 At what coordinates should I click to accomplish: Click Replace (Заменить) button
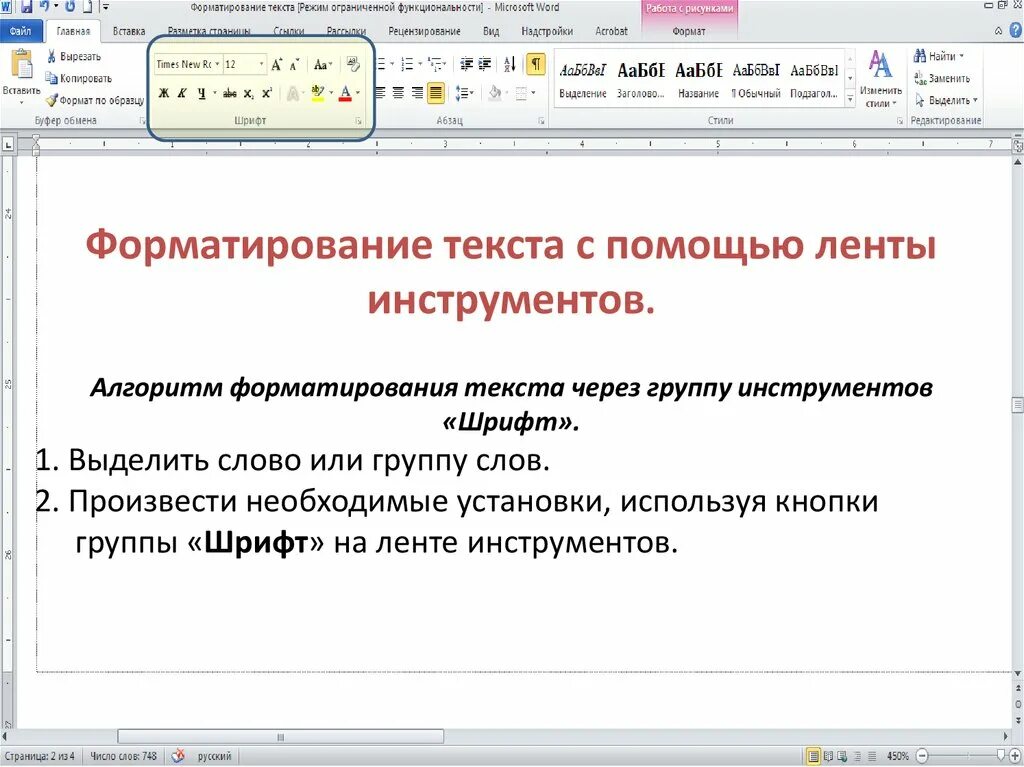(x=942, y=78)
